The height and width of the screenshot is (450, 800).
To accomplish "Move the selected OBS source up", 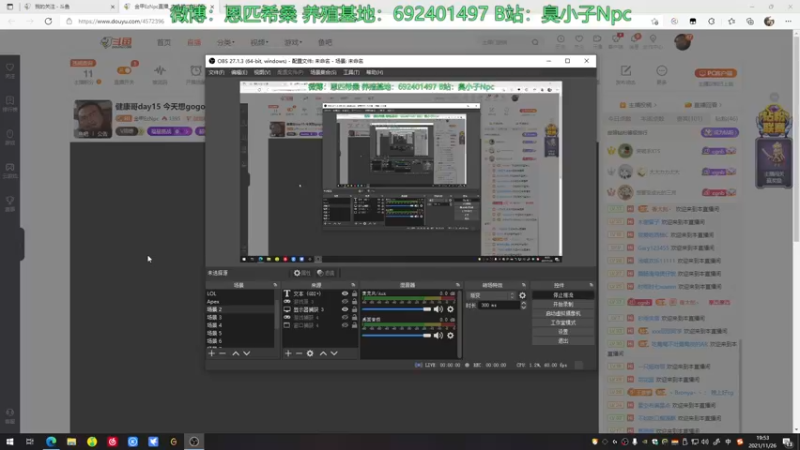I will [323, 353].
